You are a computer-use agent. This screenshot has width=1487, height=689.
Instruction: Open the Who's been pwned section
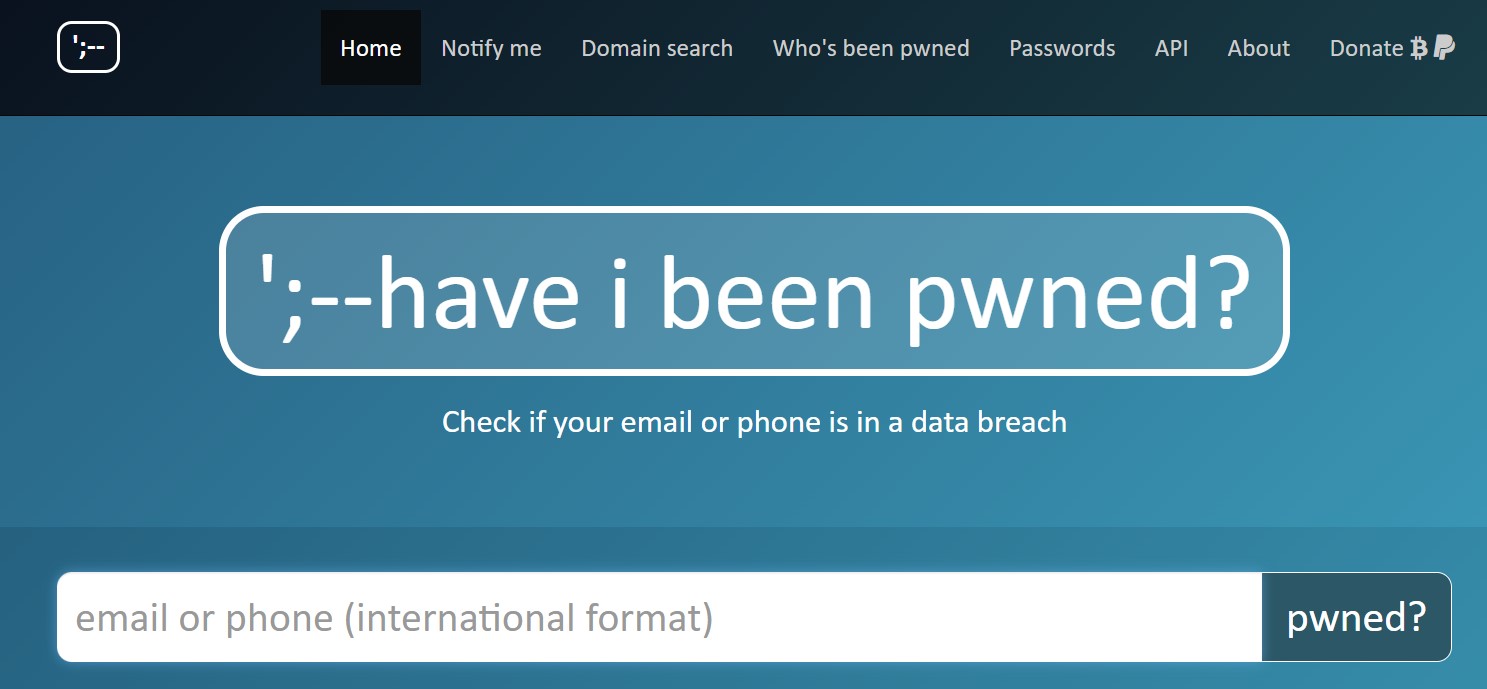[870, 47]
